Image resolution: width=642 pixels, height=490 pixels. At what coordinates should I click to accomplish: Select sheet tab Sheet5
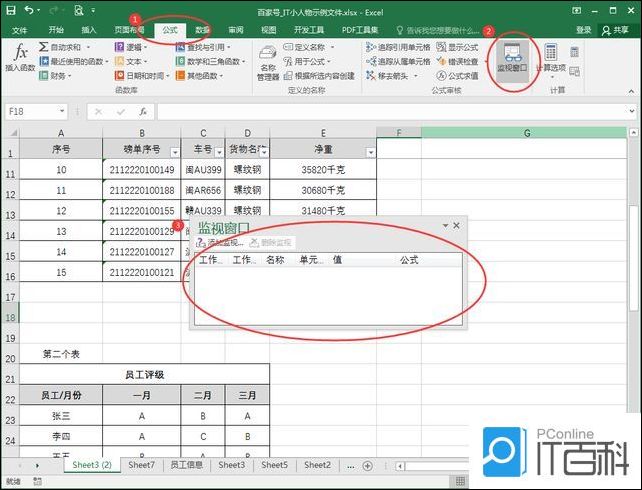[274, 465]
